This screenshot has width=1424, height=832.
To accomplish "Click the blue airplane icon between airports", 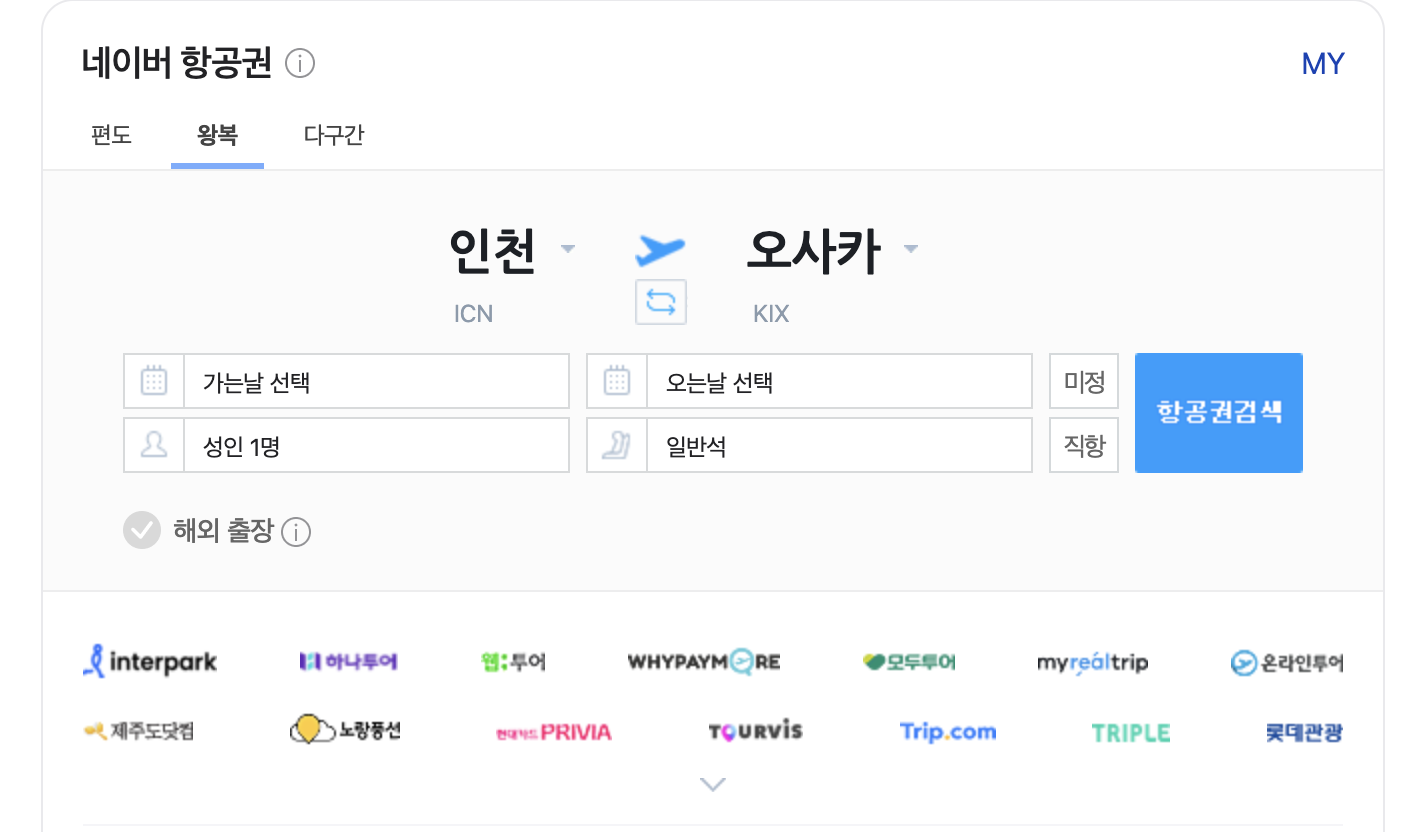I will 660,249.
